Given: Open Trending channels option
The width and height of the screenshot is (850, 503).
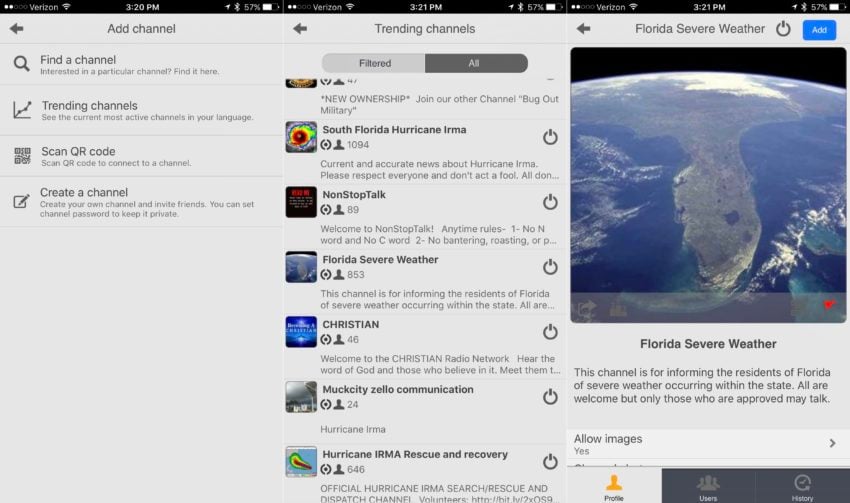Looking at the screenshot, I should coord(141,110).
